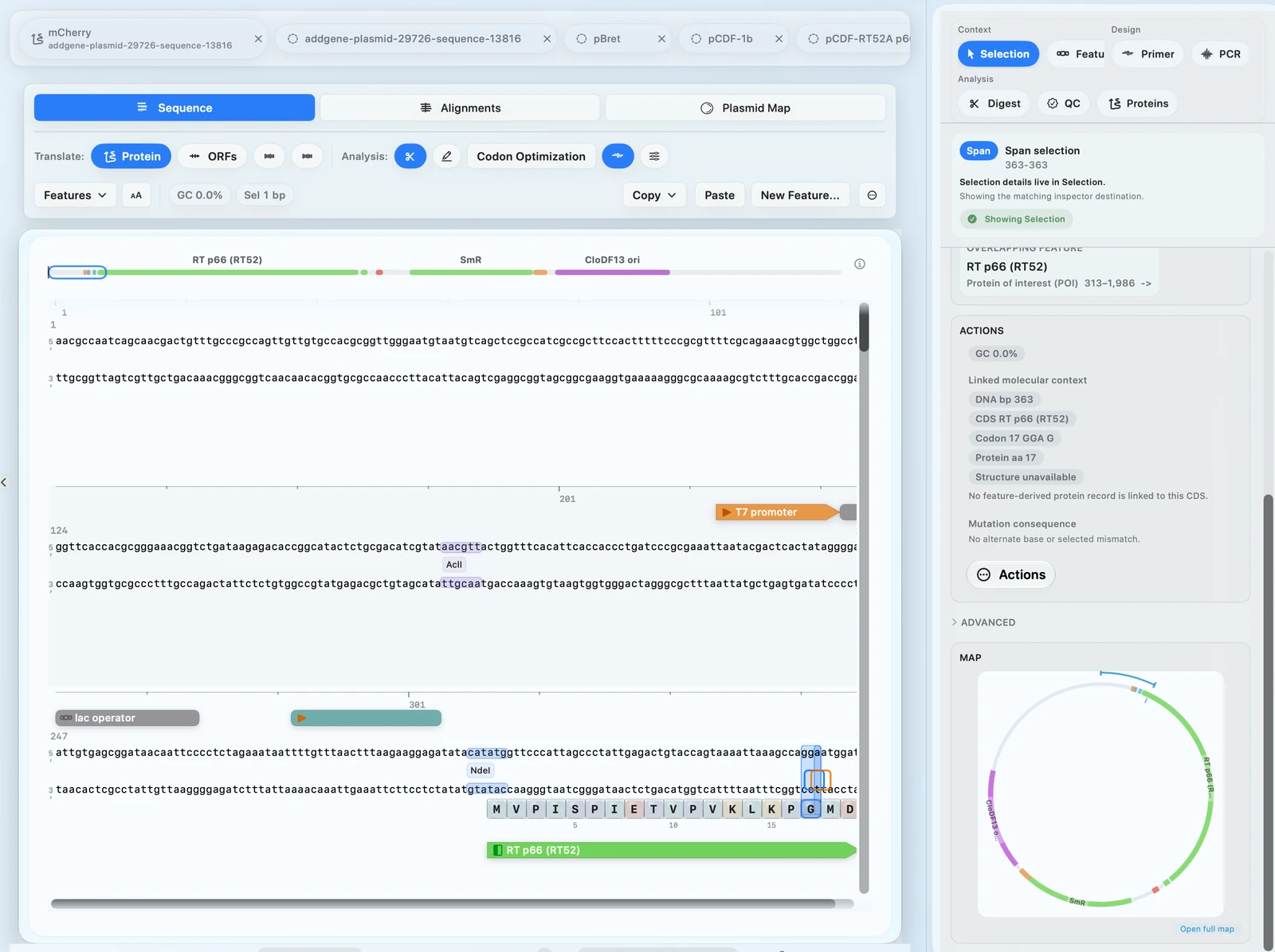Screen dimensions: 1275x952
Task: Click the Paste button
Action: click(x=720, y=195)
